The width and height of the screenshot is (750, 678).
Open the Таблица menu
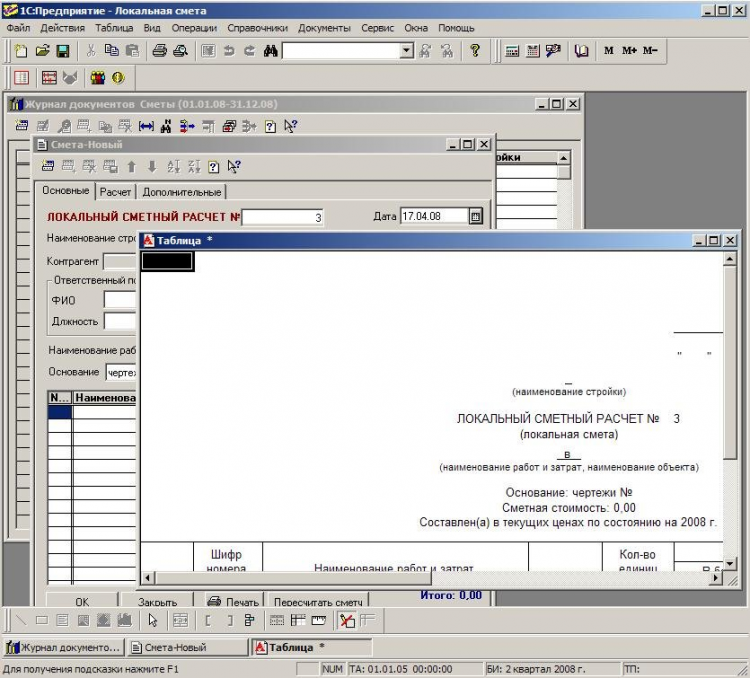[114, 28]
